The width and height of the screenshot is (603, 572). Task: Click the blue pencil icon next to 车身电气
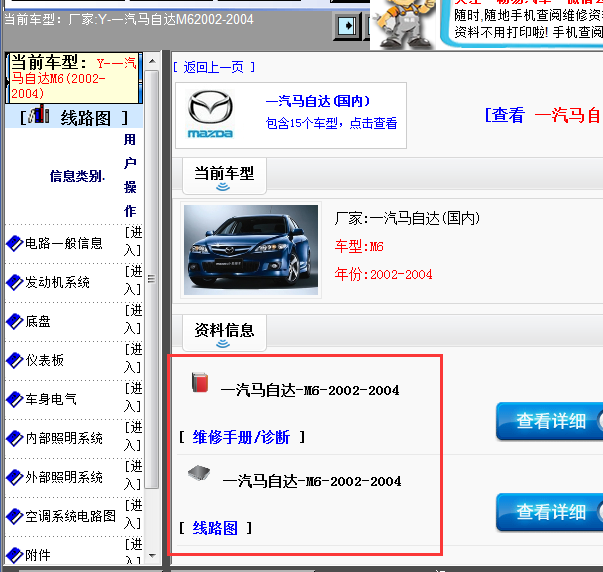(x=15, y=399)
